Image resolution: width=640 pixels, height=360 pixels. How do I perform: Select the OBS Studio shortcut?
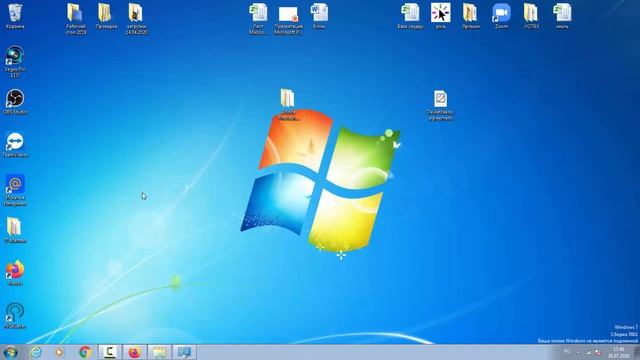(x=15, y=102)
